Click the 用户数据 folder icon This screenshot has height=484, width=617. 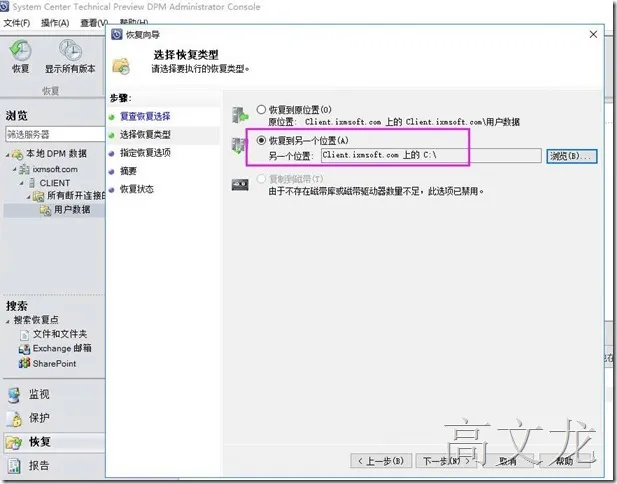click(45, 210)
